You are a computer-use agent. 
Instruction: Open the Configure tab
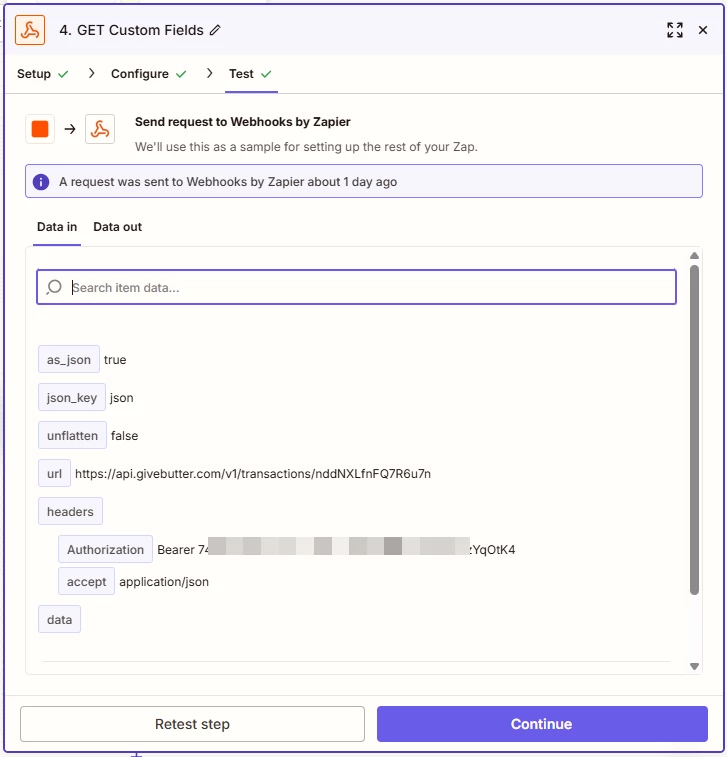(149, 74)
